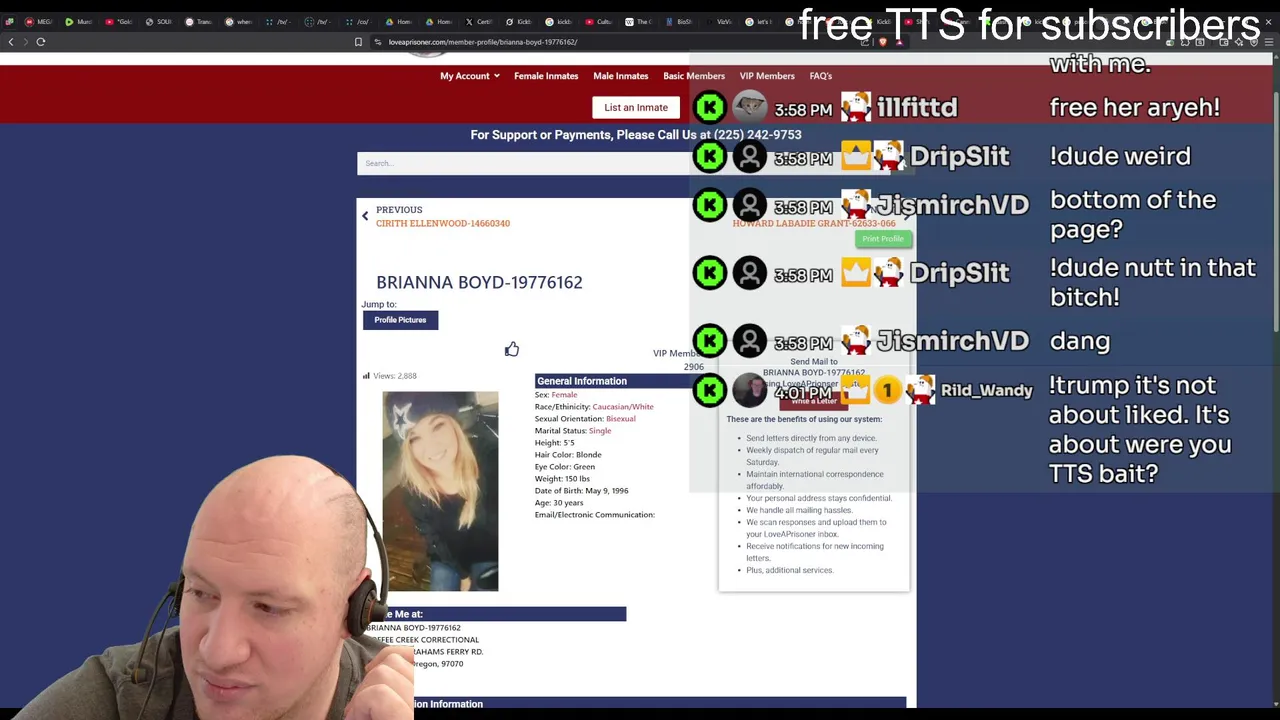
Task: Click the green Print Profile button
Action: coord(883,239)
